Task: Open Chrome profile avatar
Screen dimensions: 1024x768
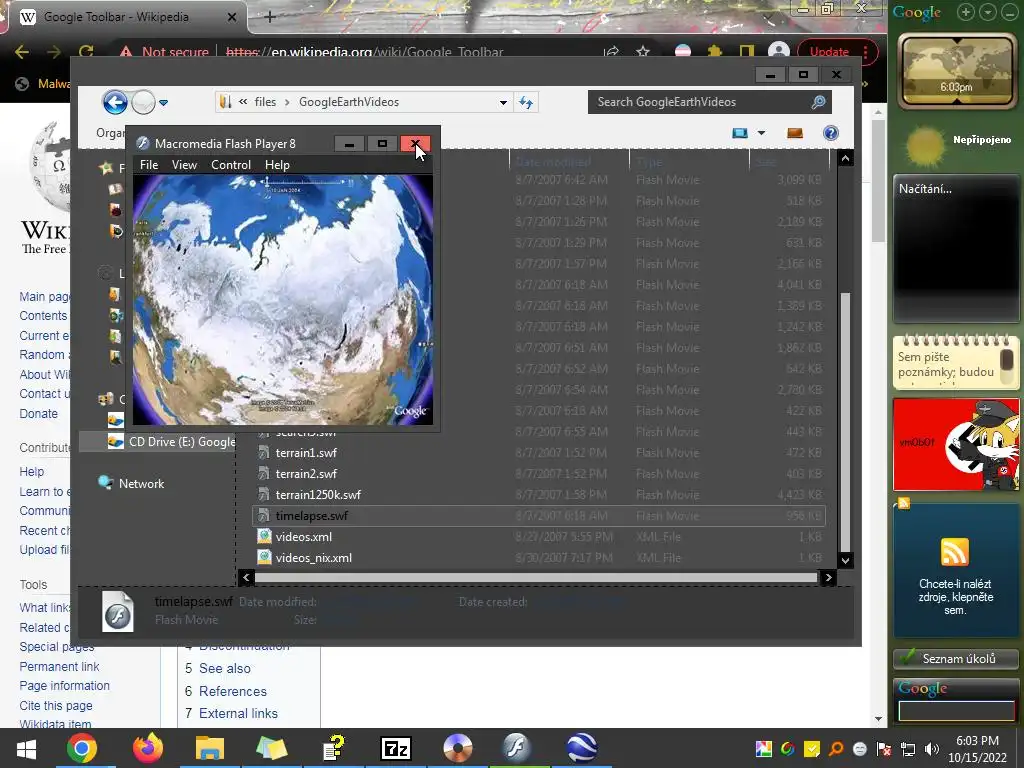Action: [778, 52]
